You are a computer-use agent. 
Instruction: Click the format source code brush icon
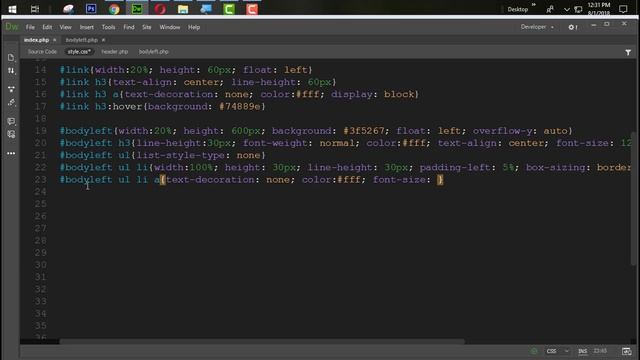click(x=11, y=102)
